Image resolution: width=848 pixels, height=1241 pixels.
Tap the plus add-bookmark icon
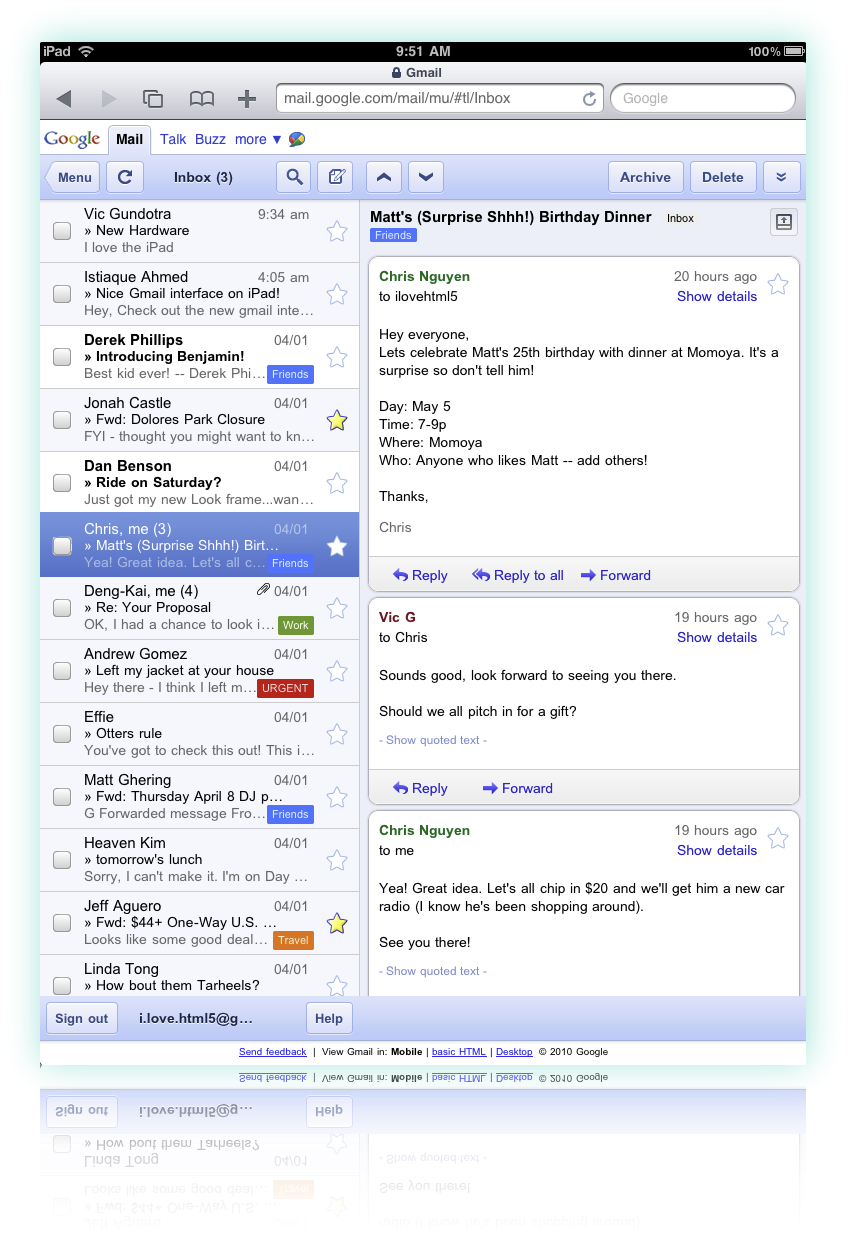tap(246, 98)
